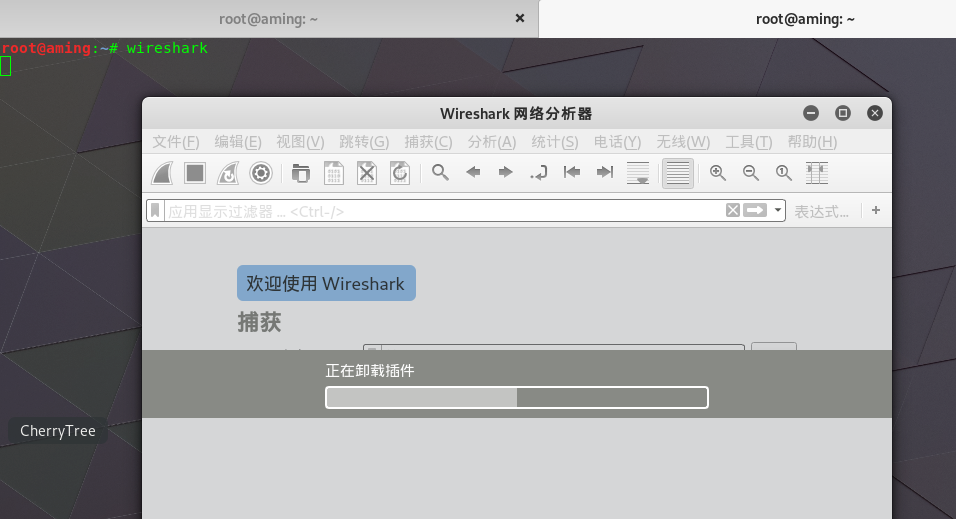Click the 捕获 section heading
The image size is (956, 519).
pos(259,322)
